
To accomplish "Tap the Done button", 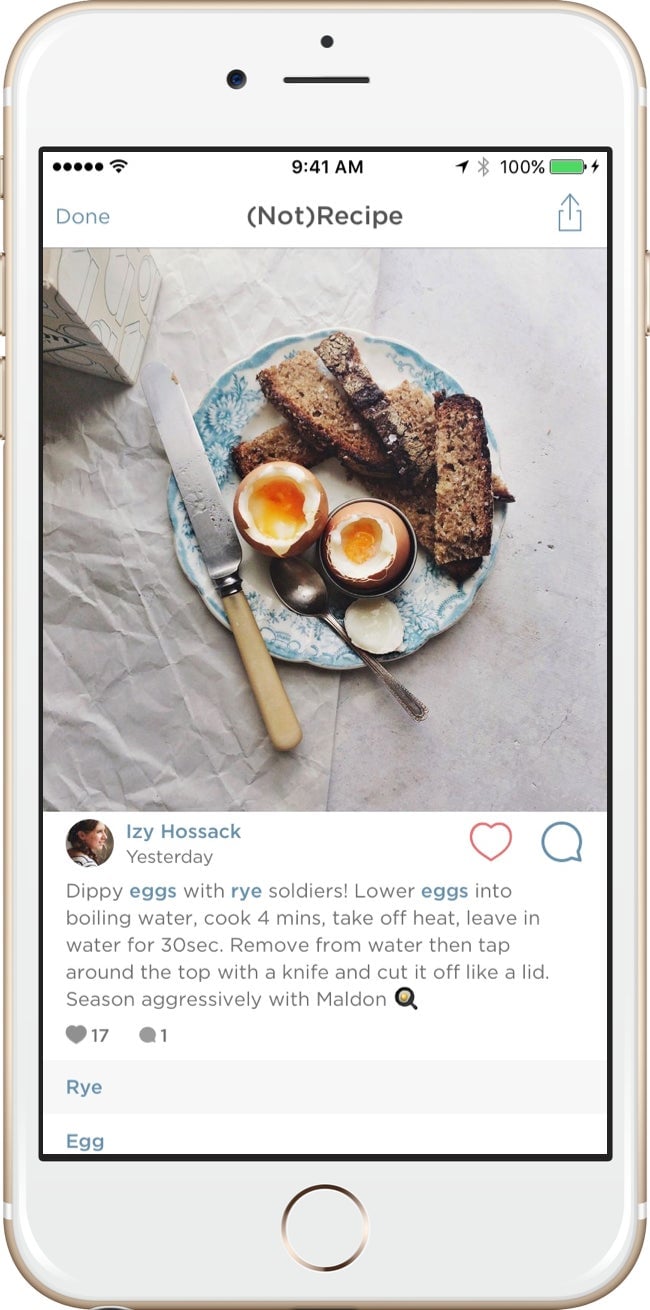I will [x=83, y=216].
